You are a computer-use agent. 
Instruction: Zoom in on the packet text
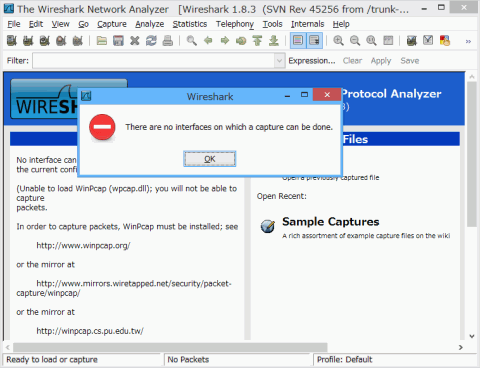point(338,41)
